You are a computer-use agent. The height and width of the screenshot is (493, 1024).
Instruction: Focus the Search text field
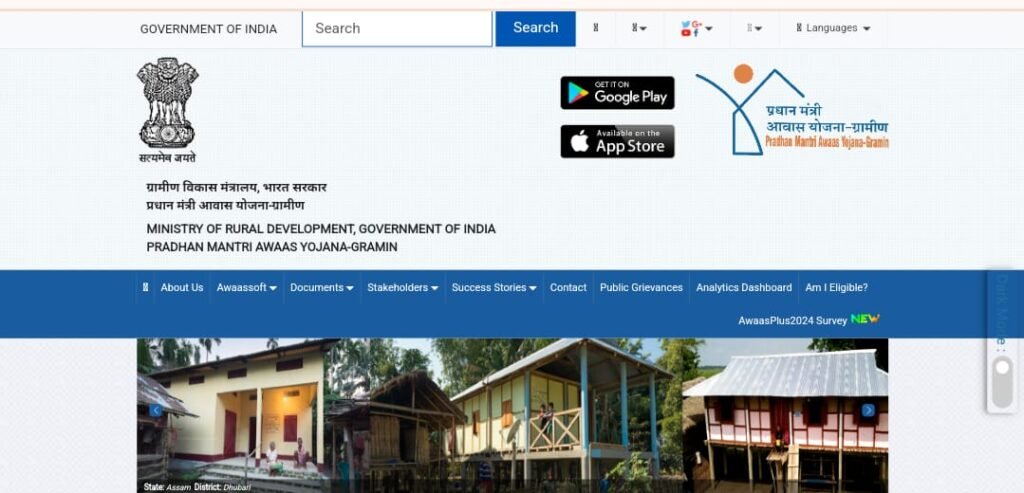pyautogui.click(x=397, y=29)
